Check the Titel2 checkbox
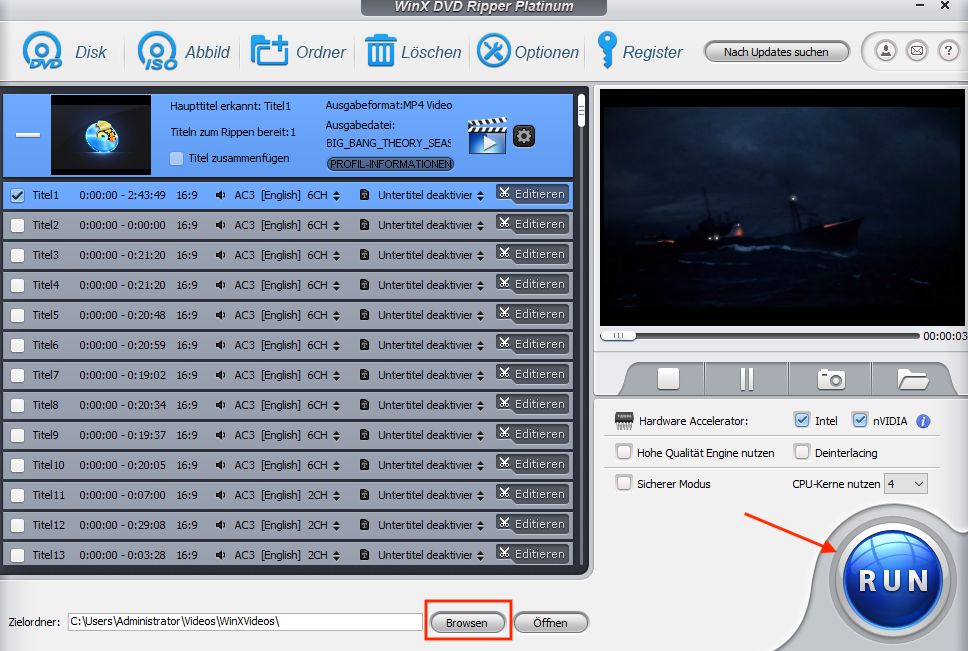968x651 pixels. tap(17, 225)
